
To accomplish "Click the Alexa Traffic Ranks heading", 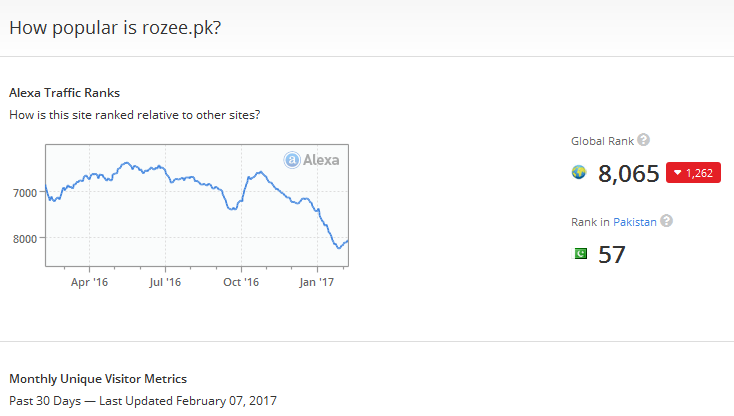I will (65, 93).
